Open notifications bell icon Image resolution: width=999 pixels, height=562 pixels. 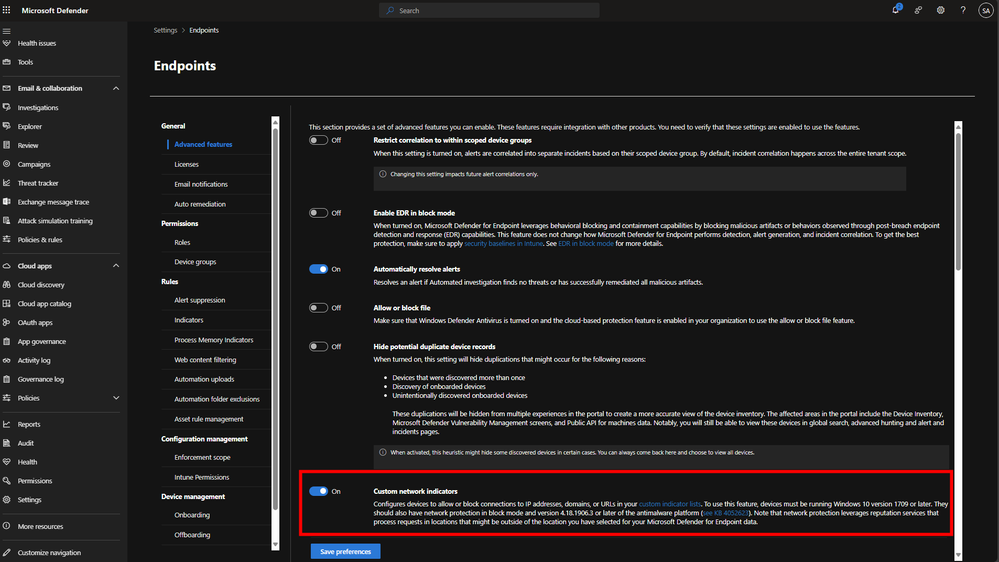click(896, 10)
